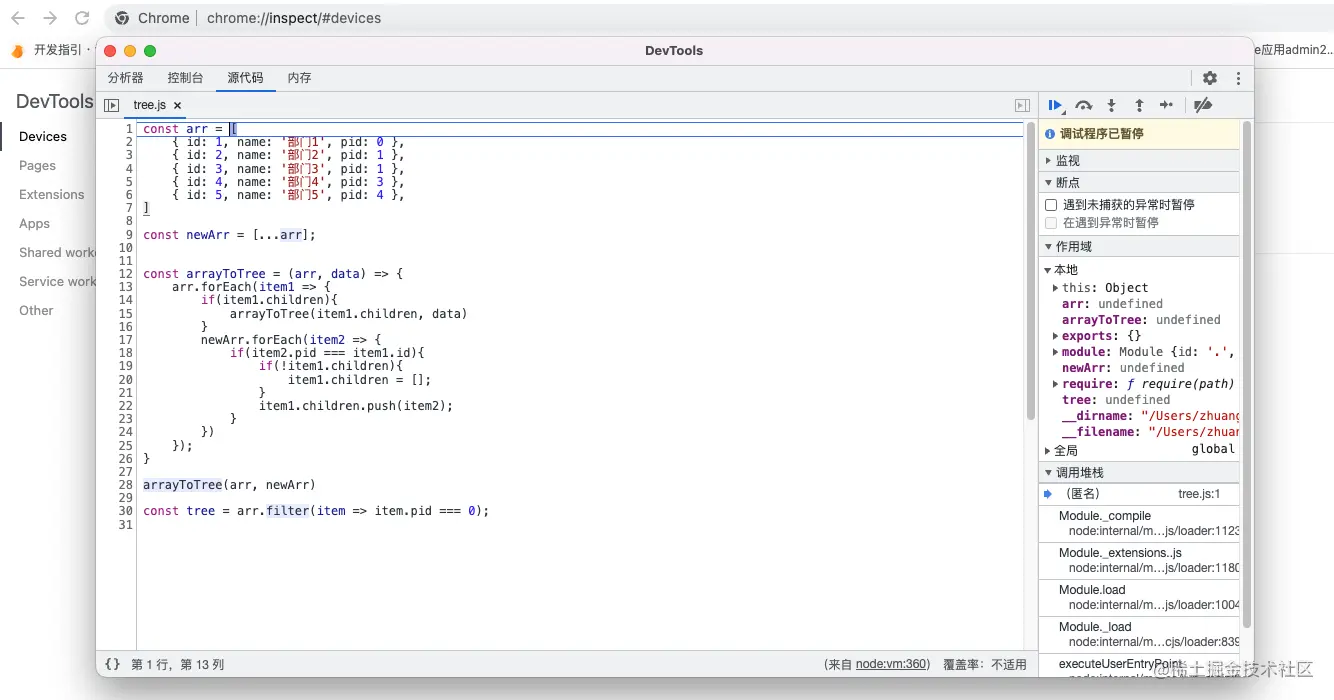Click the __dirname scope entry
Screen dimensions: 1334x700
[x=1150, y=416]
